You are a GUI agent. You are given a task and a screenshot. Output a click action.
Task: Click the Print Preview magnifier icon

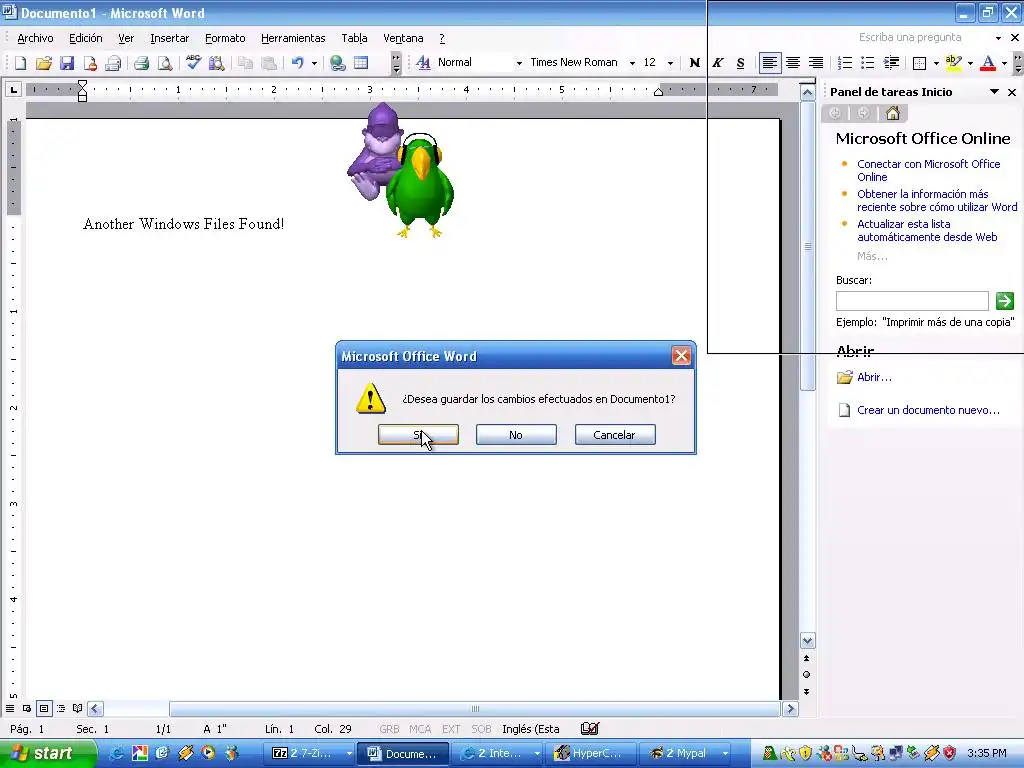(165, 63)
